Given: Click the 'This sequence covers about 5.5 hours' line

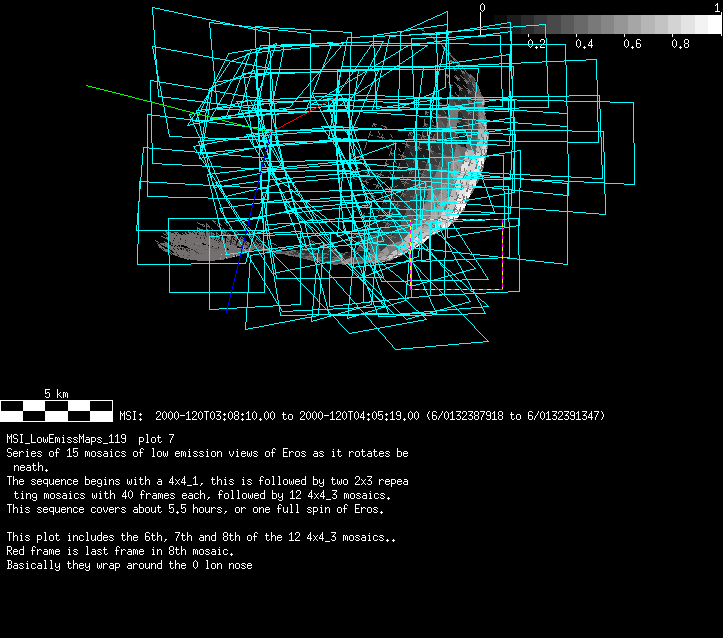Looking at the screenshot, I should pyautogui.click(x=195, y=509).
